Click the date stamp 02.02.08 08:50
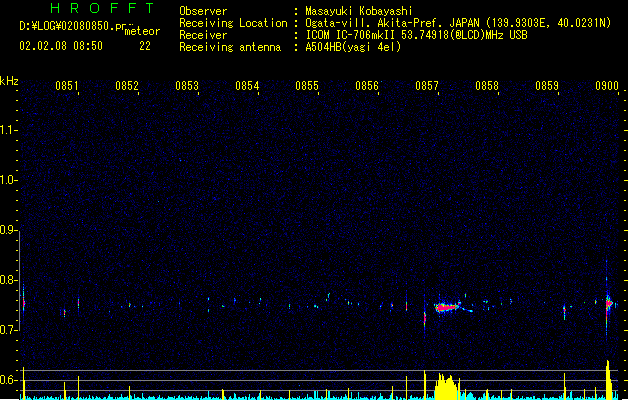Image resolution: width=629 pixels, height=400 pixels. [61, 46]
